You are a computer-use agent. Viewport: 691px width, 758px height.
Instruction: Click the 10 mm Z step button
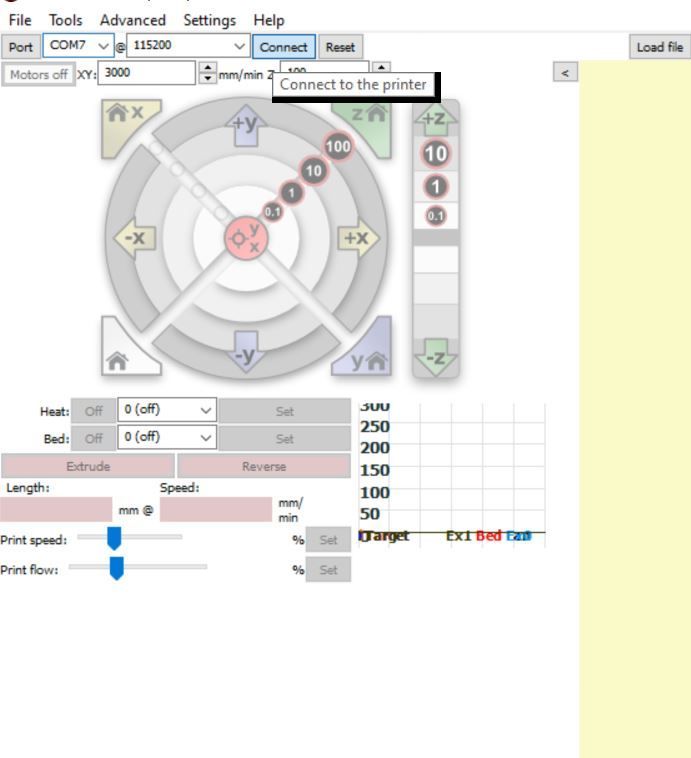click(436, 154)
